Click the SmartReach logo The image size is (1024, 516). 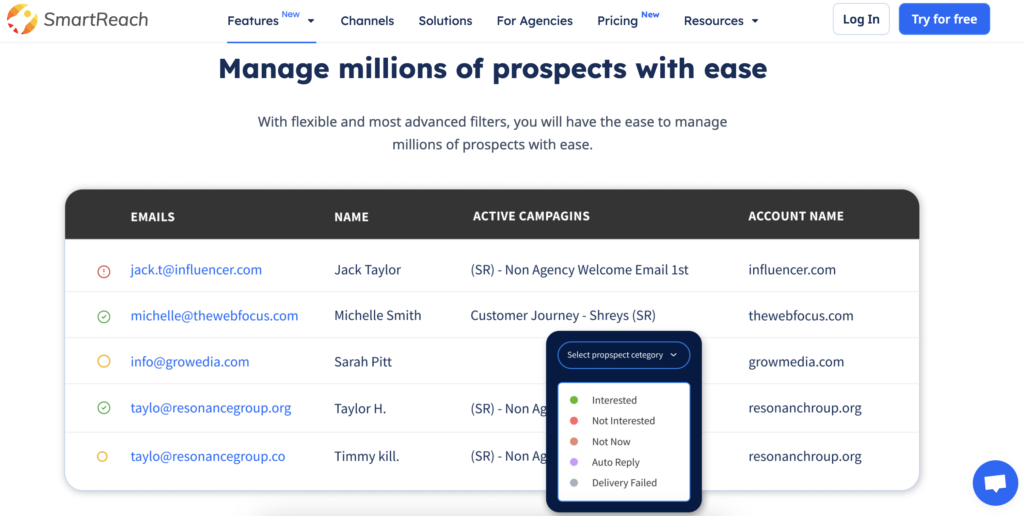point(78,19)
